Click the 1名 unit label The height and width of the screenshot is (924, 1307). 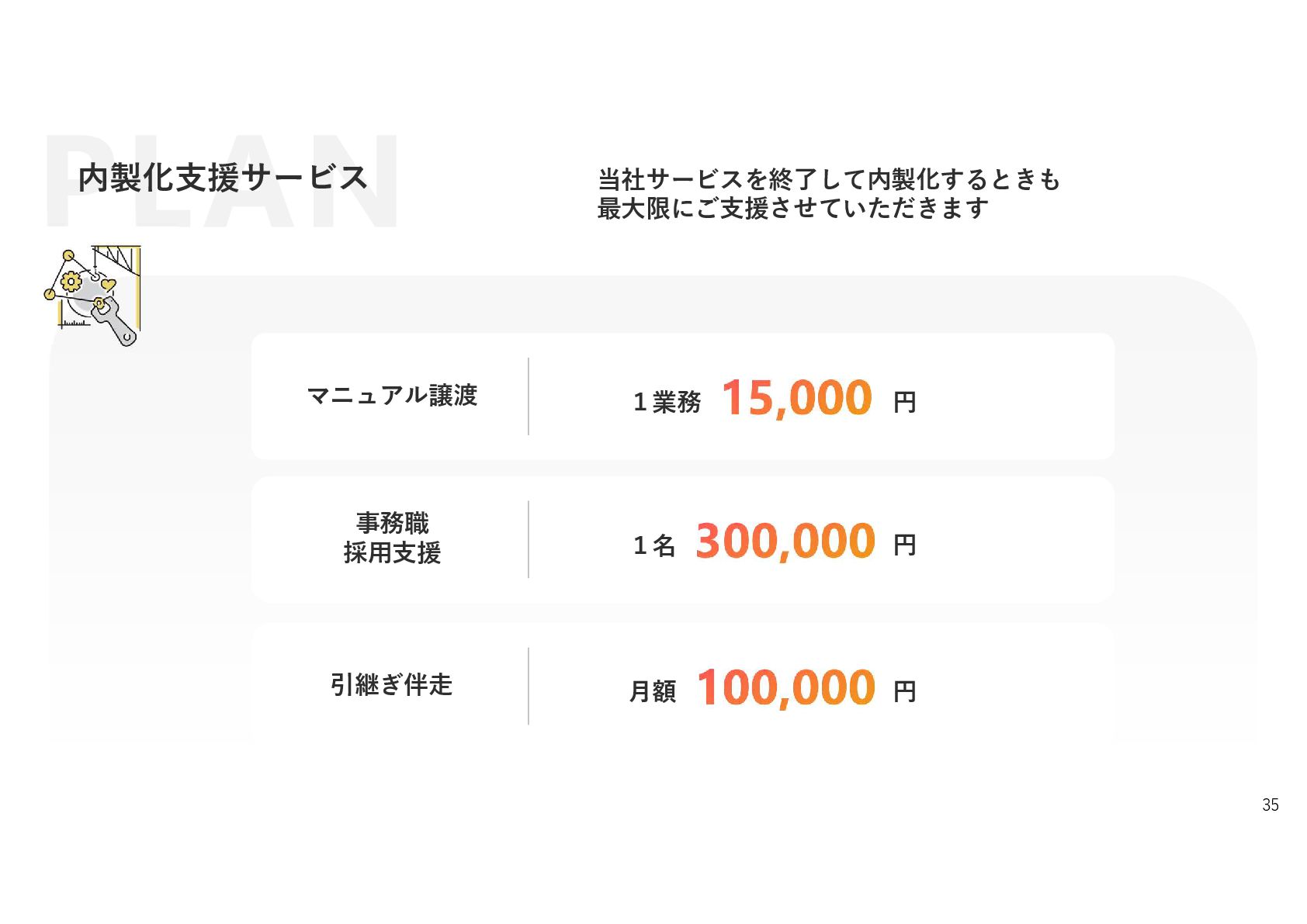[654, 545]
